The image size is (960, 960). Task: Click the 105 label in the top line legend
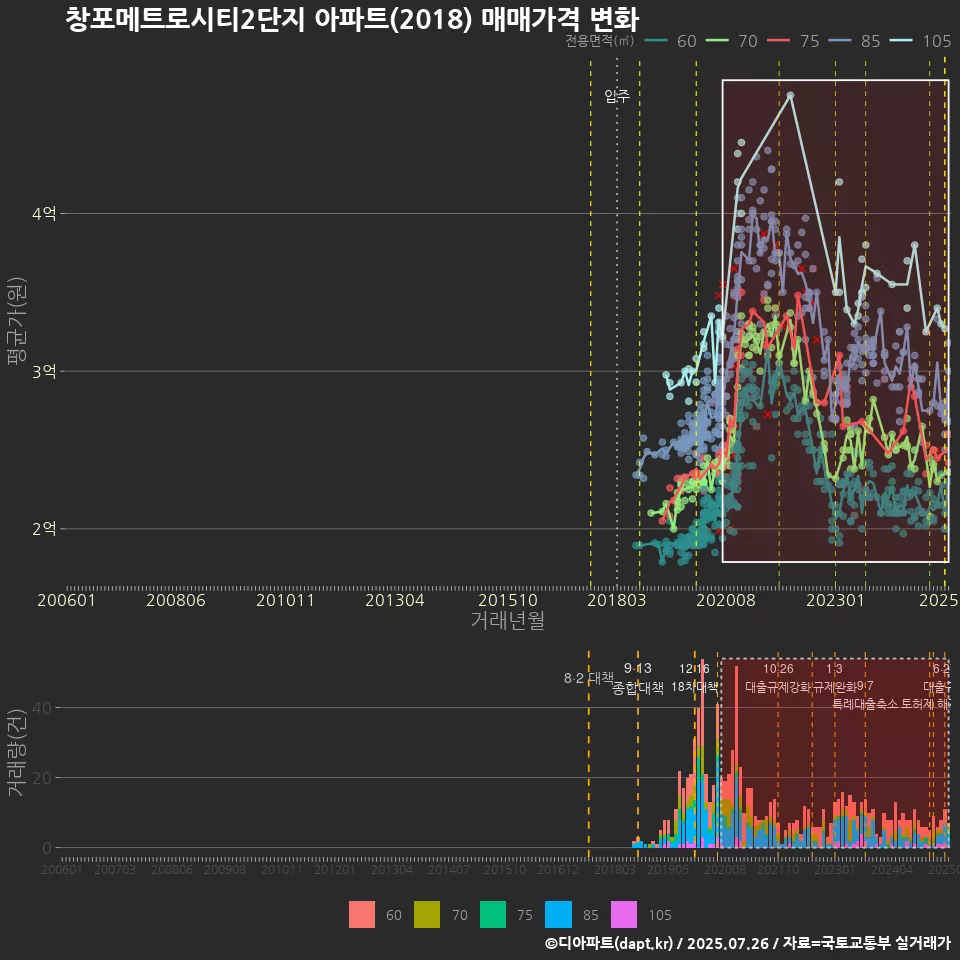[936, 41]
